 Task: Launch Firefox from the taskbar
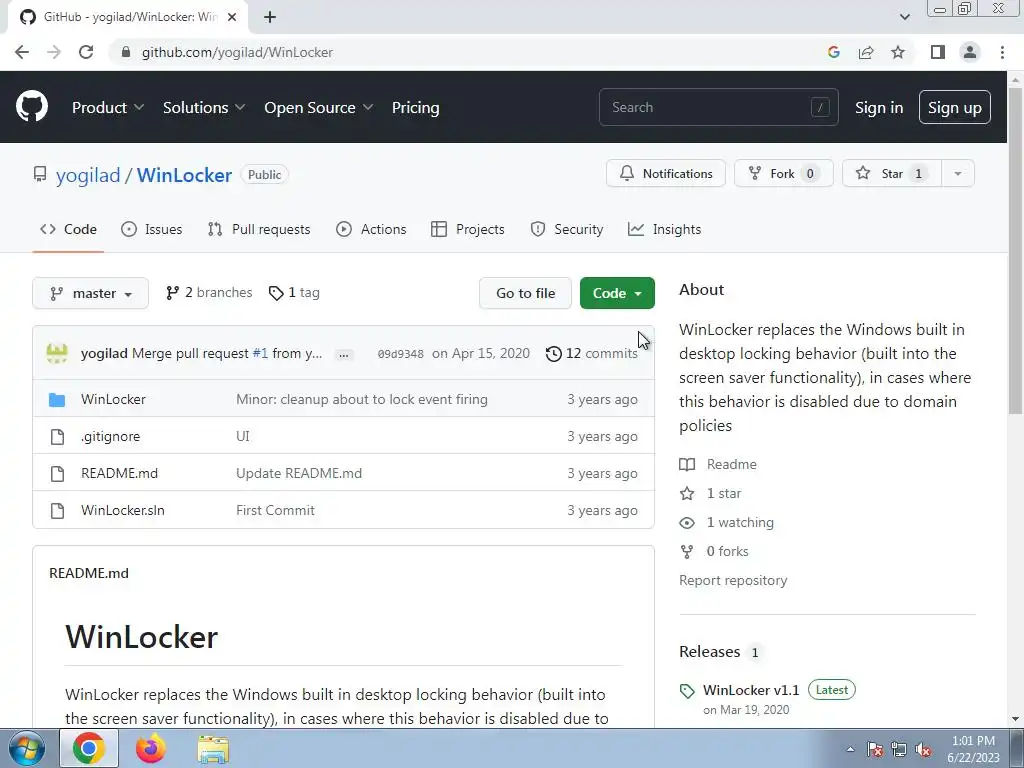pyautogui.click(x=150, y=748)
